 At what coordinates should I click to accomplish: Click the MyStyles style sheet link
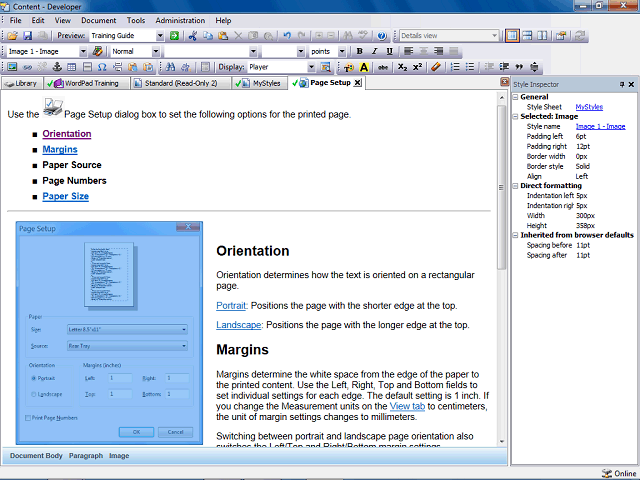tap(589, 107)
